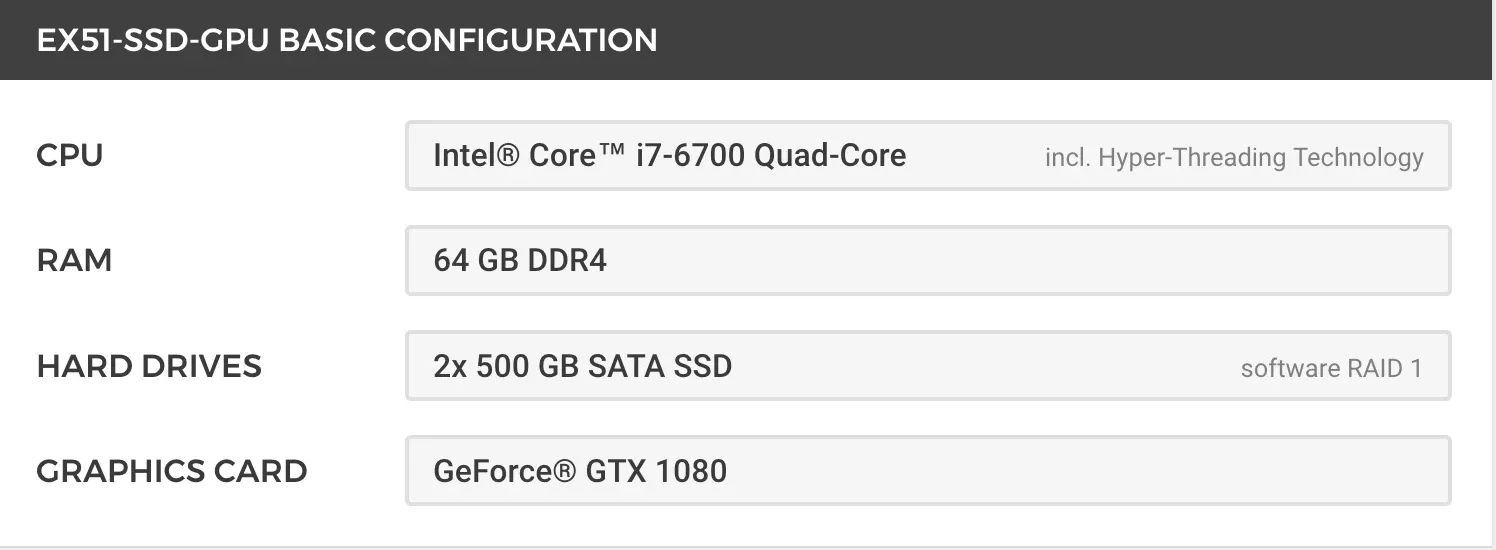
Task: Click the RAM label
Action: [74, 261]
